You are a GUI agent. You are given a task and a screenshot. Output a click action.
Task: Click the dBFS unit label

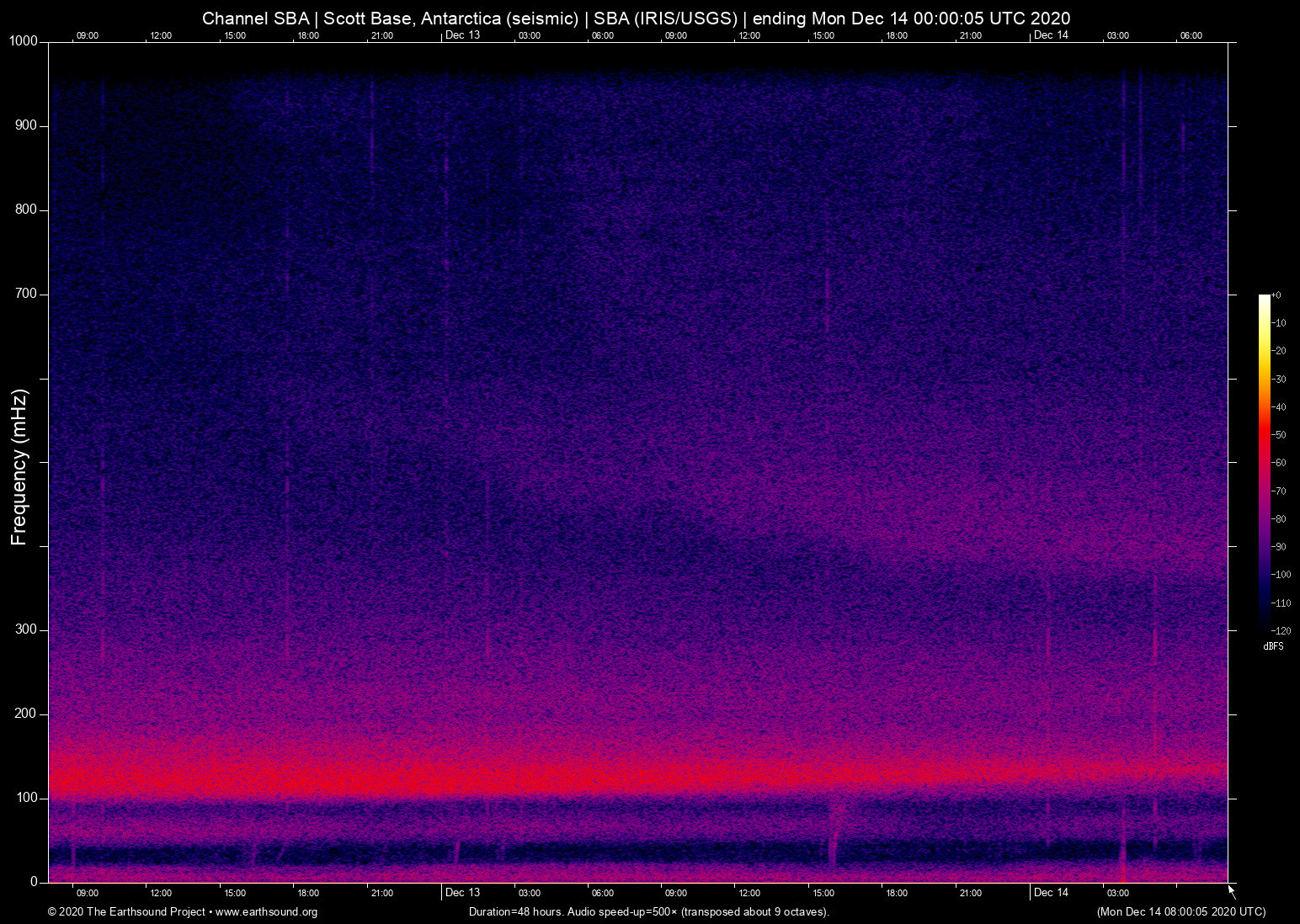[1273, 646]
